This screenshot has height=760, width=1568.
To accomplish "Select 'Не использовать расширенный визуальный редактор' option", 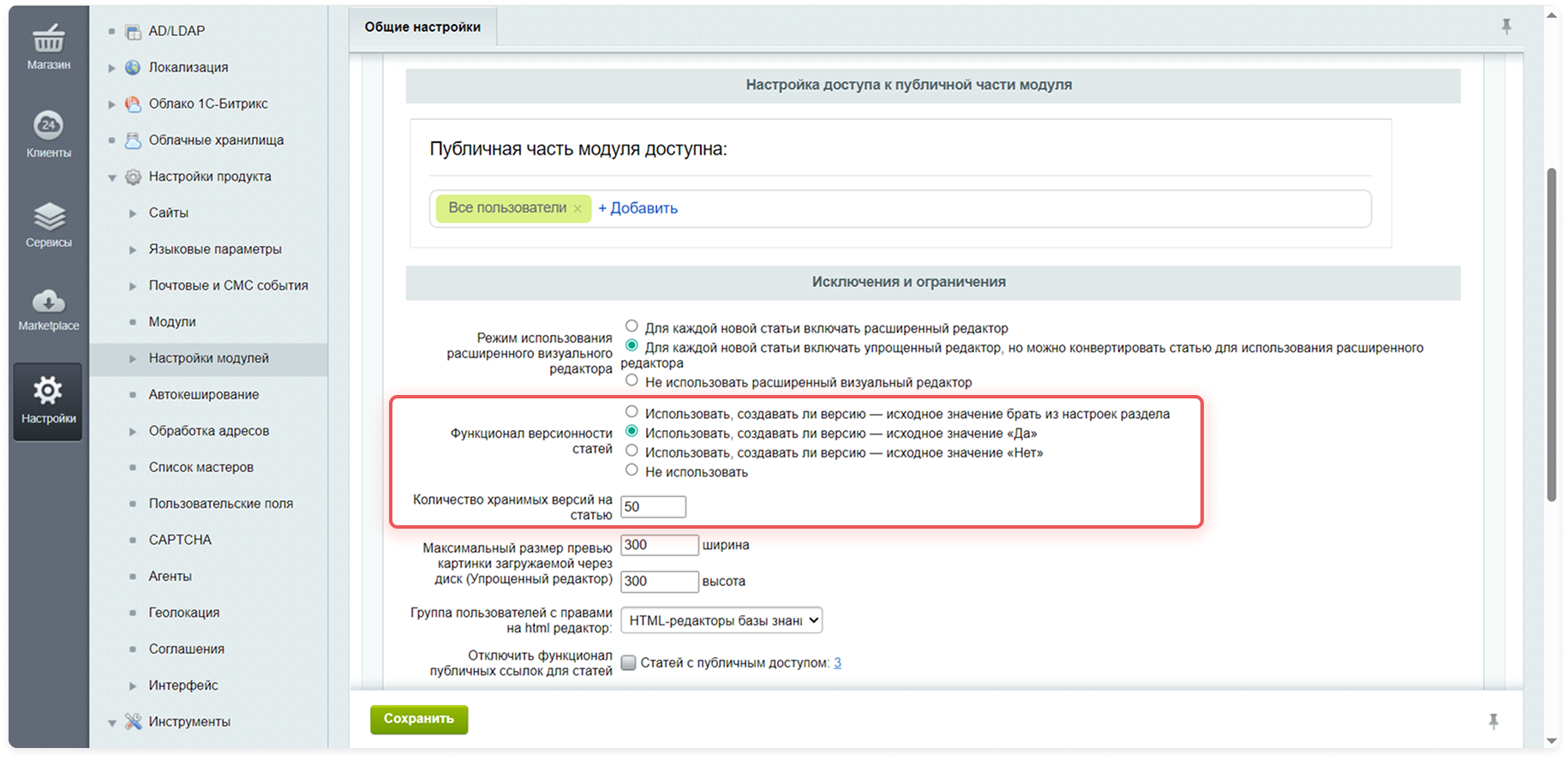I will (631, 380).
